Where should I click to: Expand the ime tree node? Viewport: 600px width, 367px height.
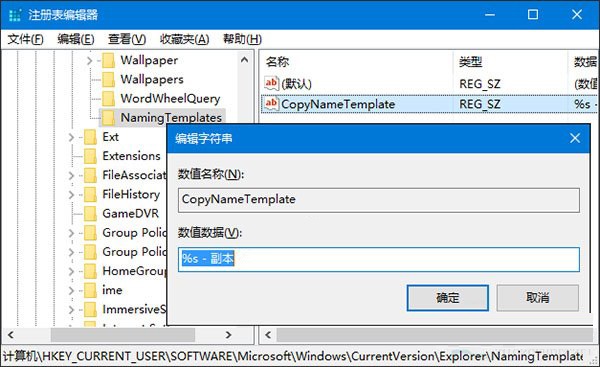(71, 290)
